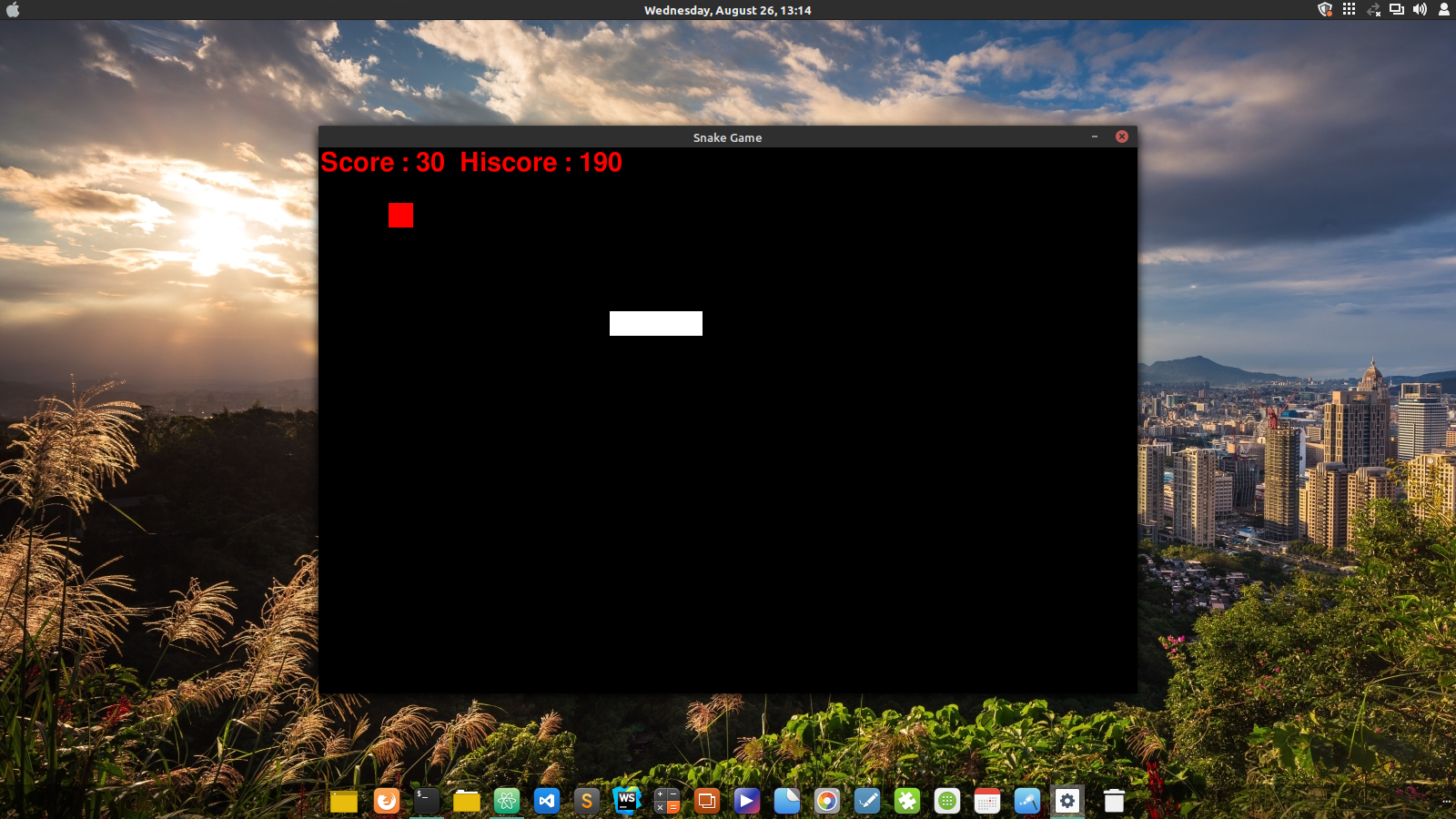
Task: Click the red food square in the Snake Game
Action: 399,216
